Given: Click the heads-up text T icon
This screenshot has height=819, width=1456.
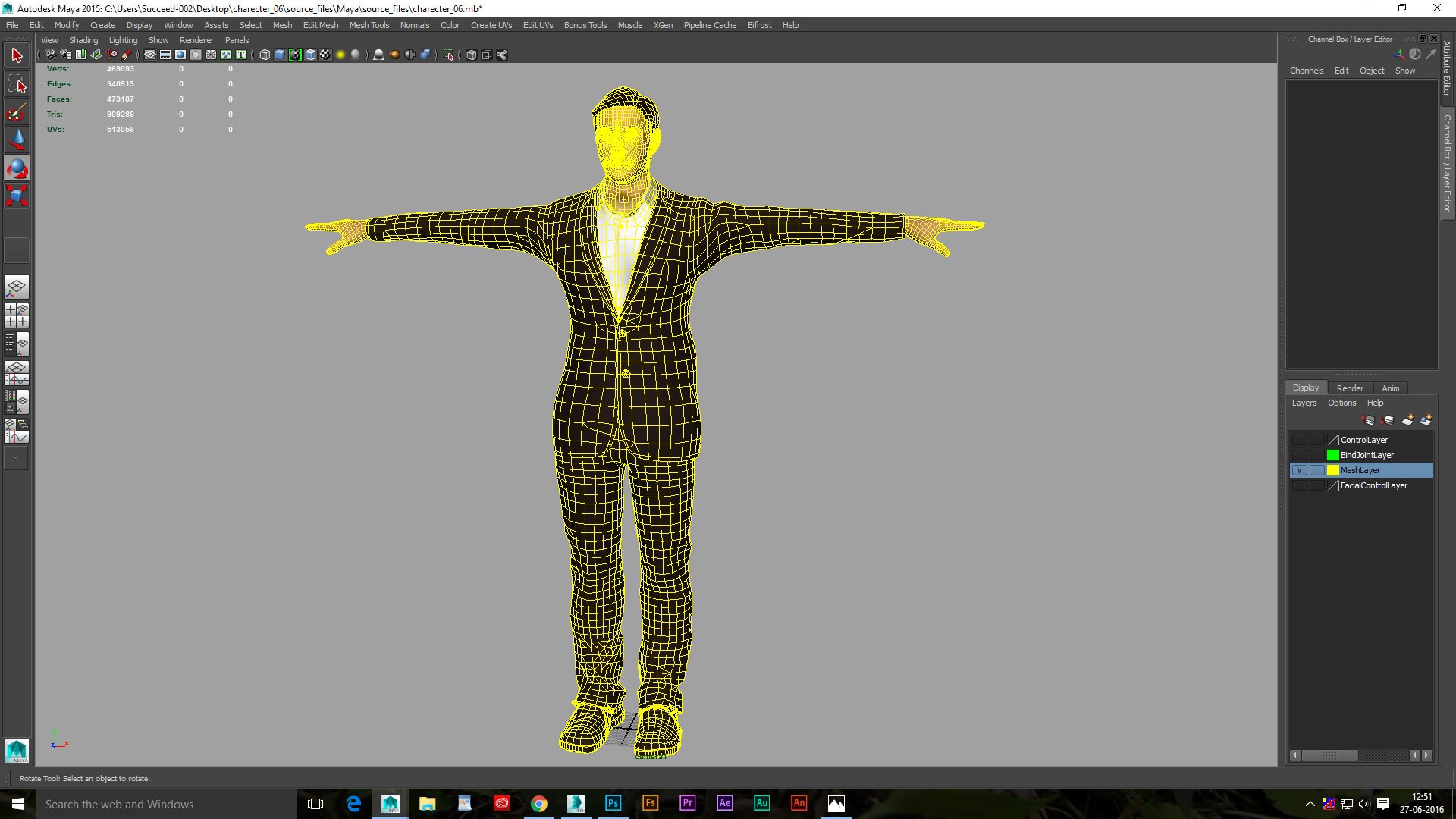Looking at the screenshot, I should click(x=241, y=55).
